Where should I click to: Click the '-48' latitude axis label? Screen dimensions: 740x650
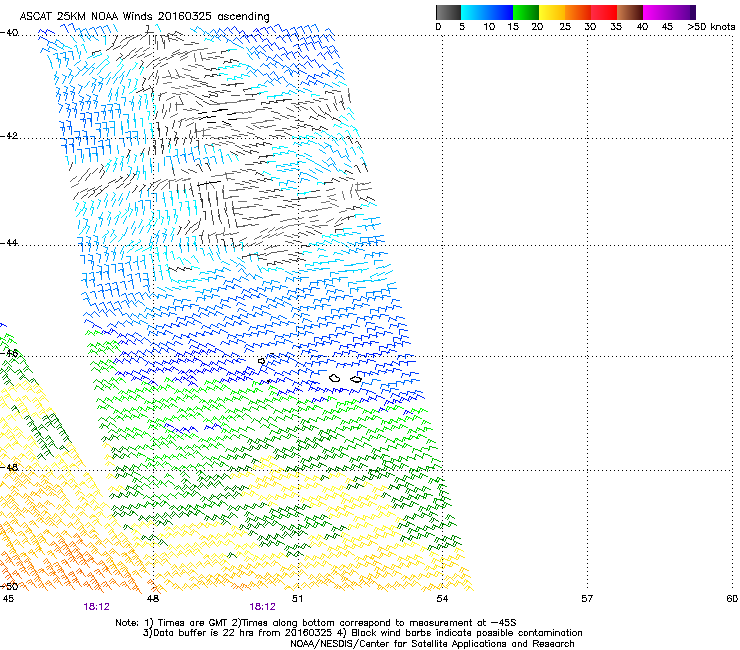coord(9,467)
